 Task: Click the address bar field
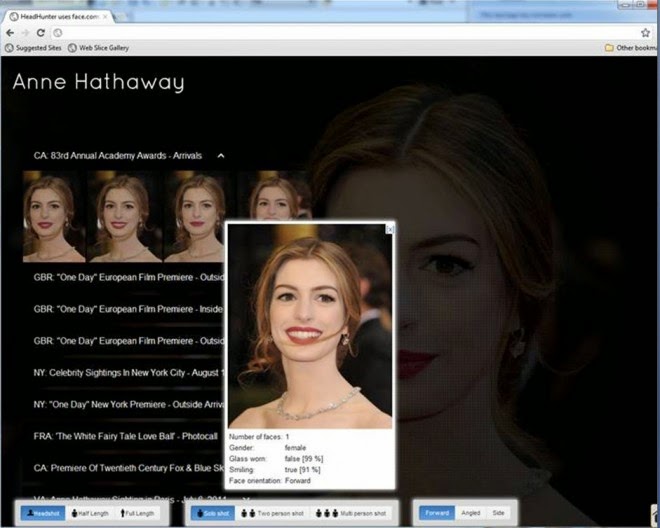pyautogui.click(x=349, y=33)
